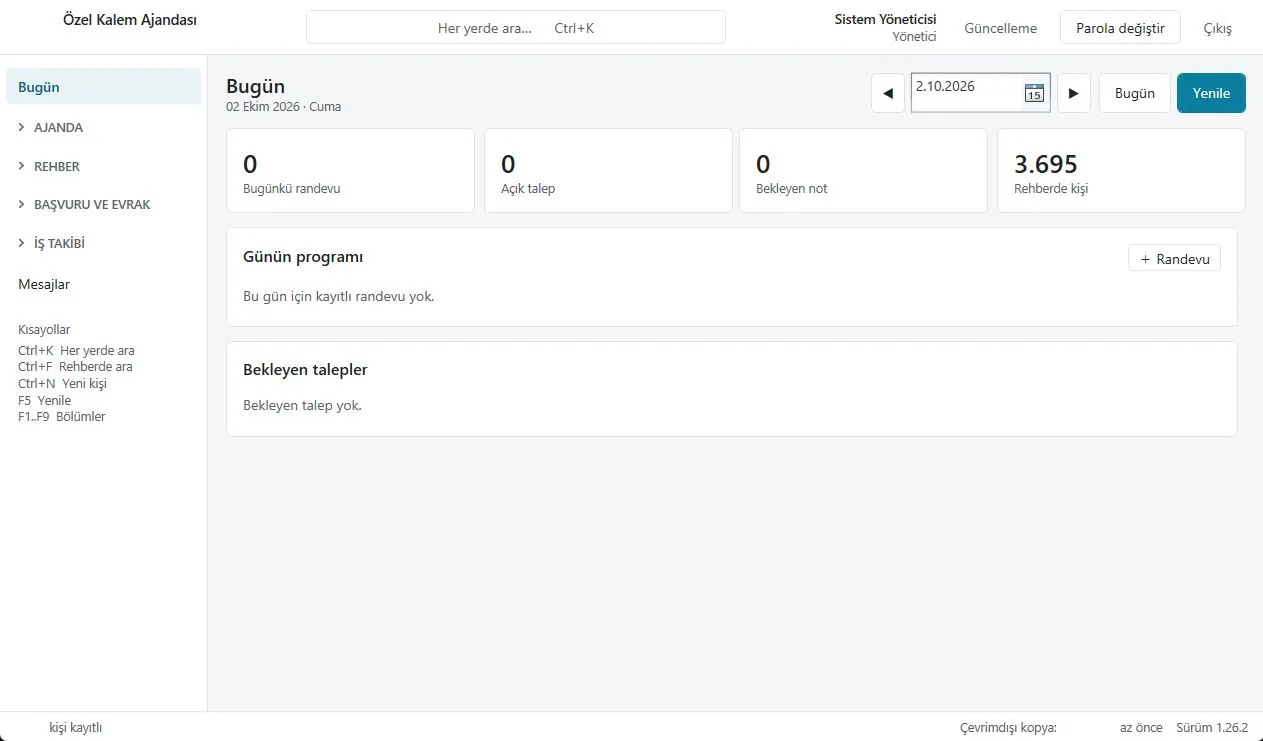The width and height of the screenshot is (1263, 741).
Task: Add appointment with + Randevu button
Action: tap(1174, 259)
